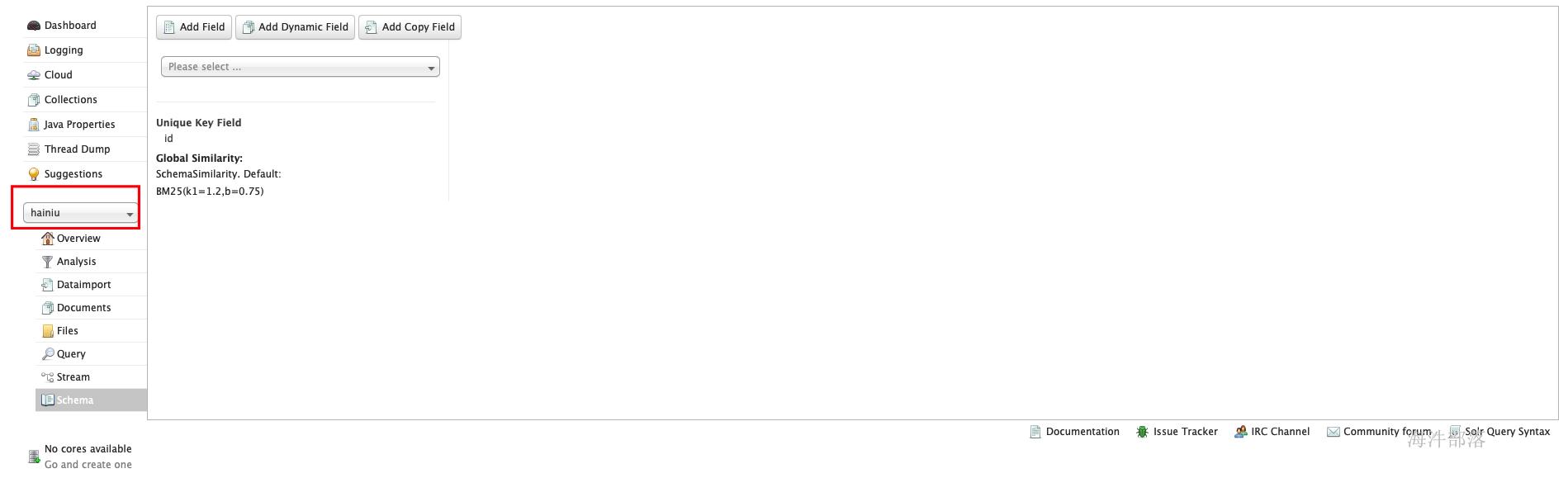Open the Dataimport section
The width and height of the screenshot is (1568, 478).
tap(83, 285)
